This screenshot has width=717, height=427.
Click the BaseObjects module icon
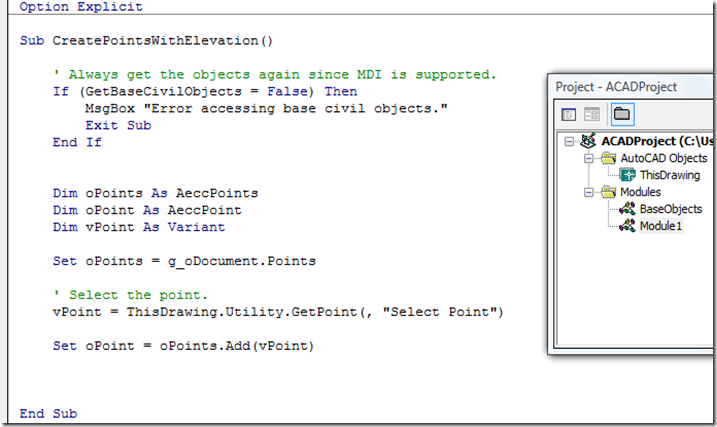[x=628, y=209]
